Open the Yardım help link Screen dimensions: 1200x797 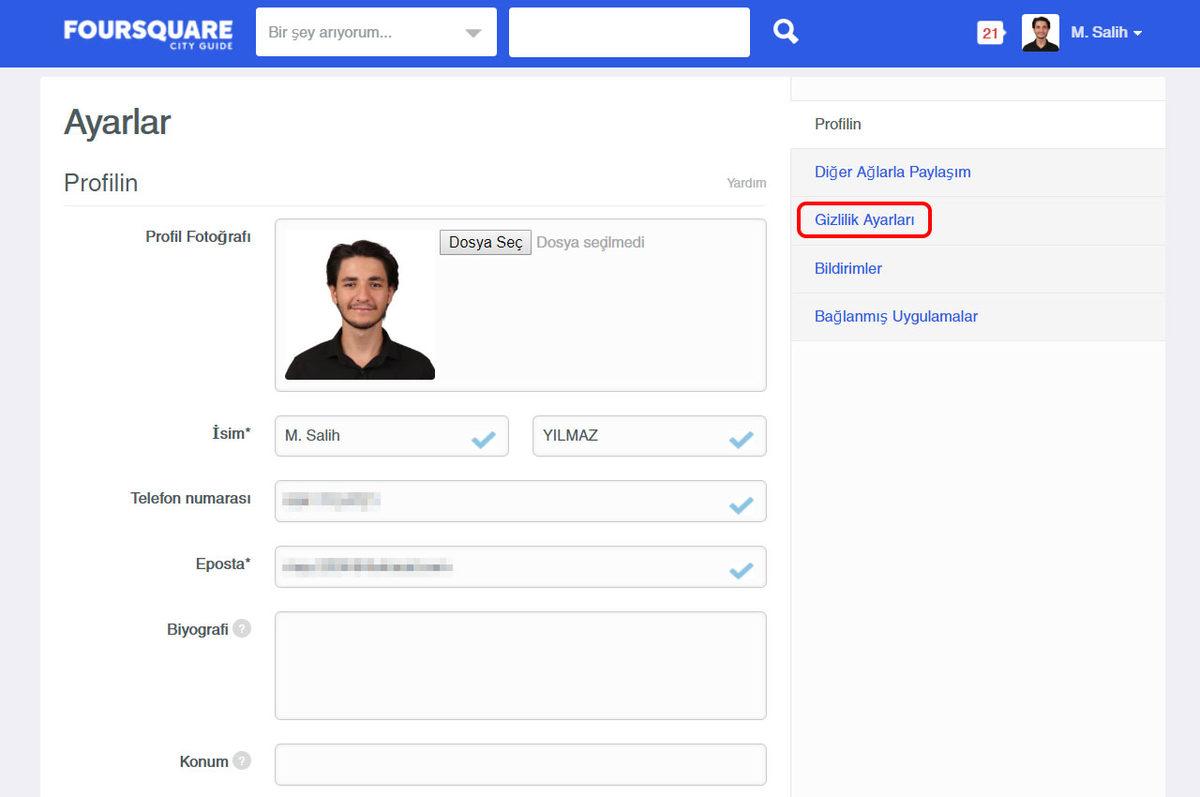(746, 183)
